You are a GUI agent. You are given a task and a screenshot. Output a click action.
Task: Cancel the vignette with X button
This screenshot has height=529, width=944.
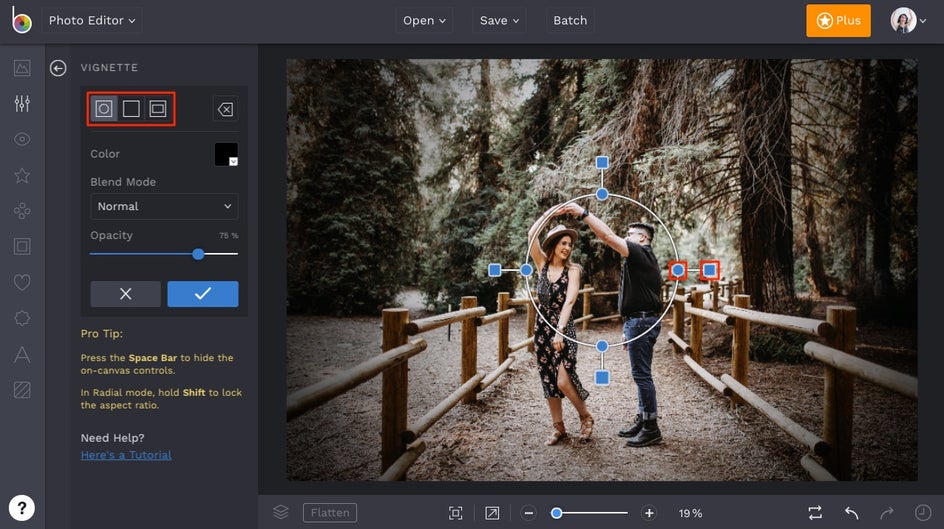pos(125,294)
